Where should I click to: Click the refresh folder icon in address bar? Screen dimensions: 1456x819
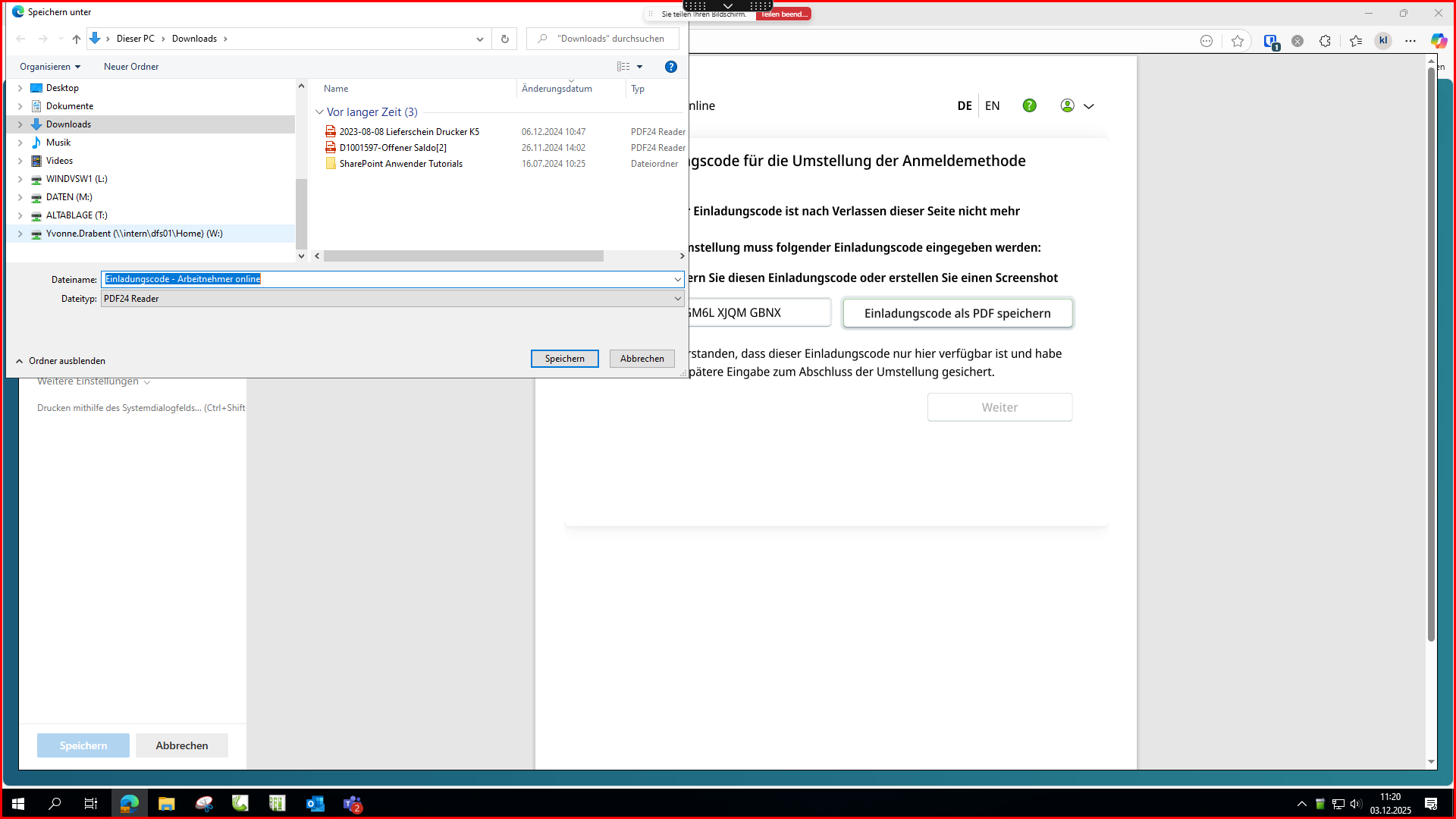pos(504,39)
